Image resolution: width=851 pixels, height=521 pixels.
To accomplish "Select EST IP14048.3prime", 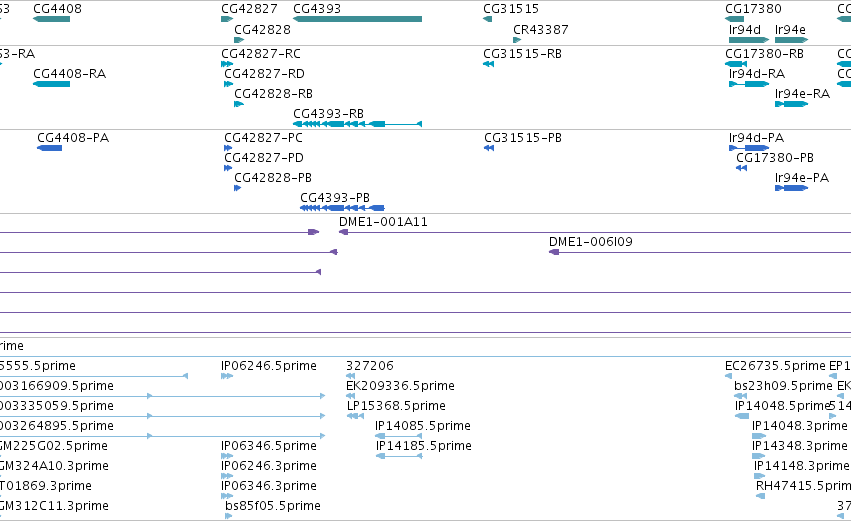I will click(800, 426).
